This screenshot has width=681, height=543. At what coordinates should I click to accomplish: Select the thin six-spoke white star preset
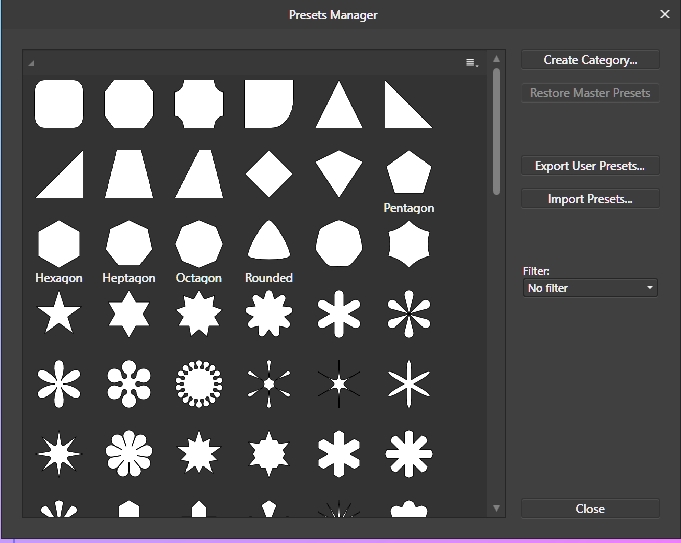pos(409,384)
